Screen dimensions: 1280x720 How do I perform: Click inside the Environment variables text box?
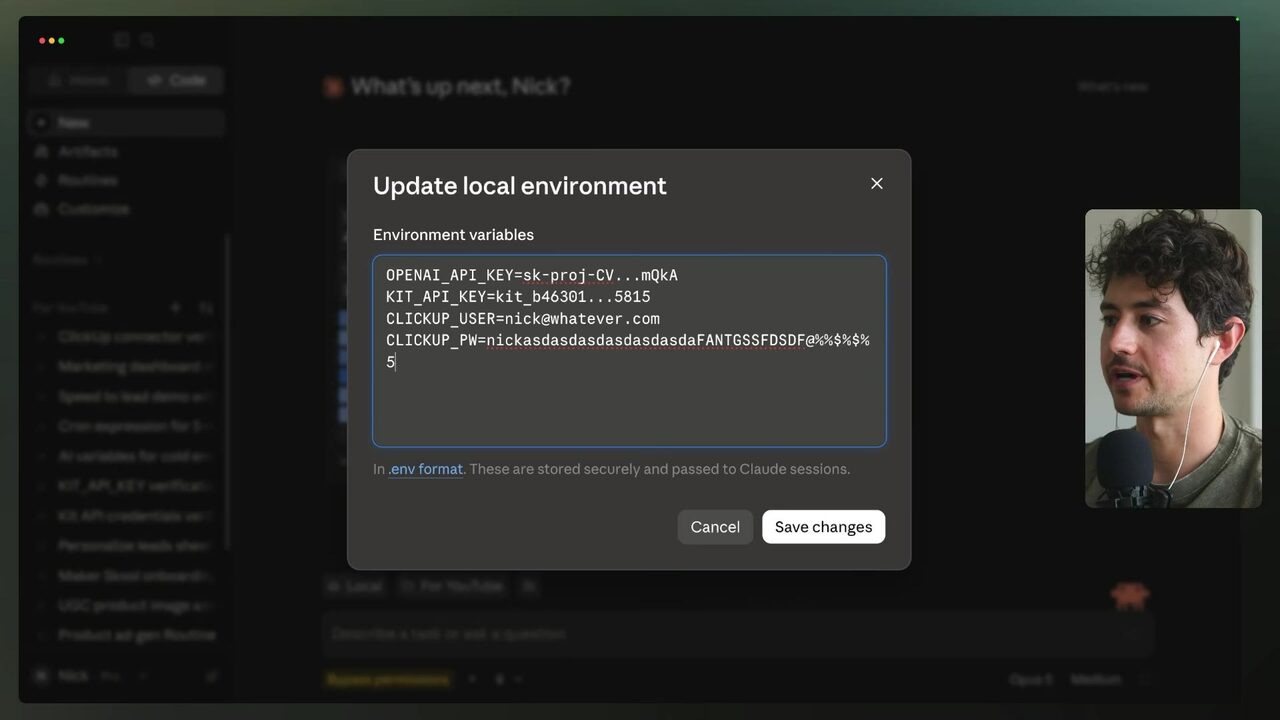tap(629, 350)
